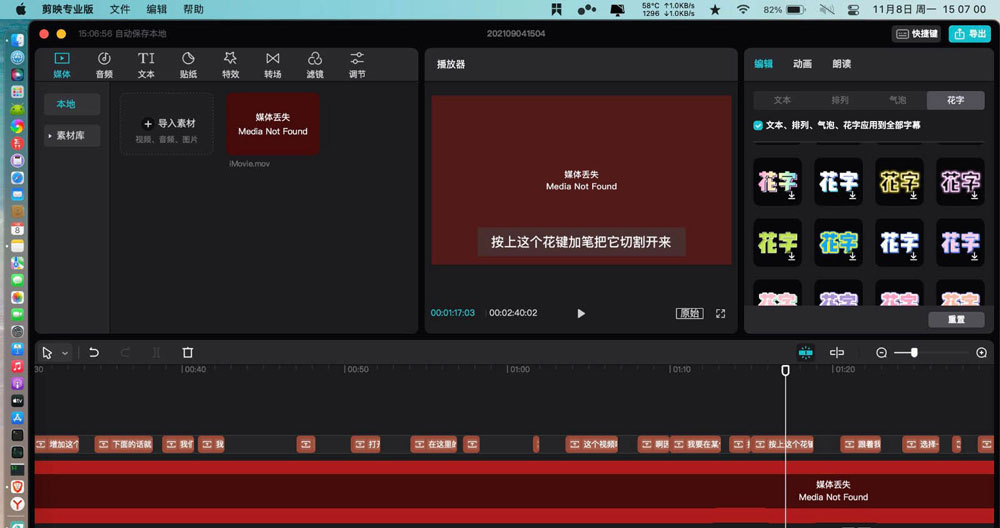The width and height of the screenshot is (1000, 528).
Task: Open Control Center from menu bar
Action: (853, 10)
